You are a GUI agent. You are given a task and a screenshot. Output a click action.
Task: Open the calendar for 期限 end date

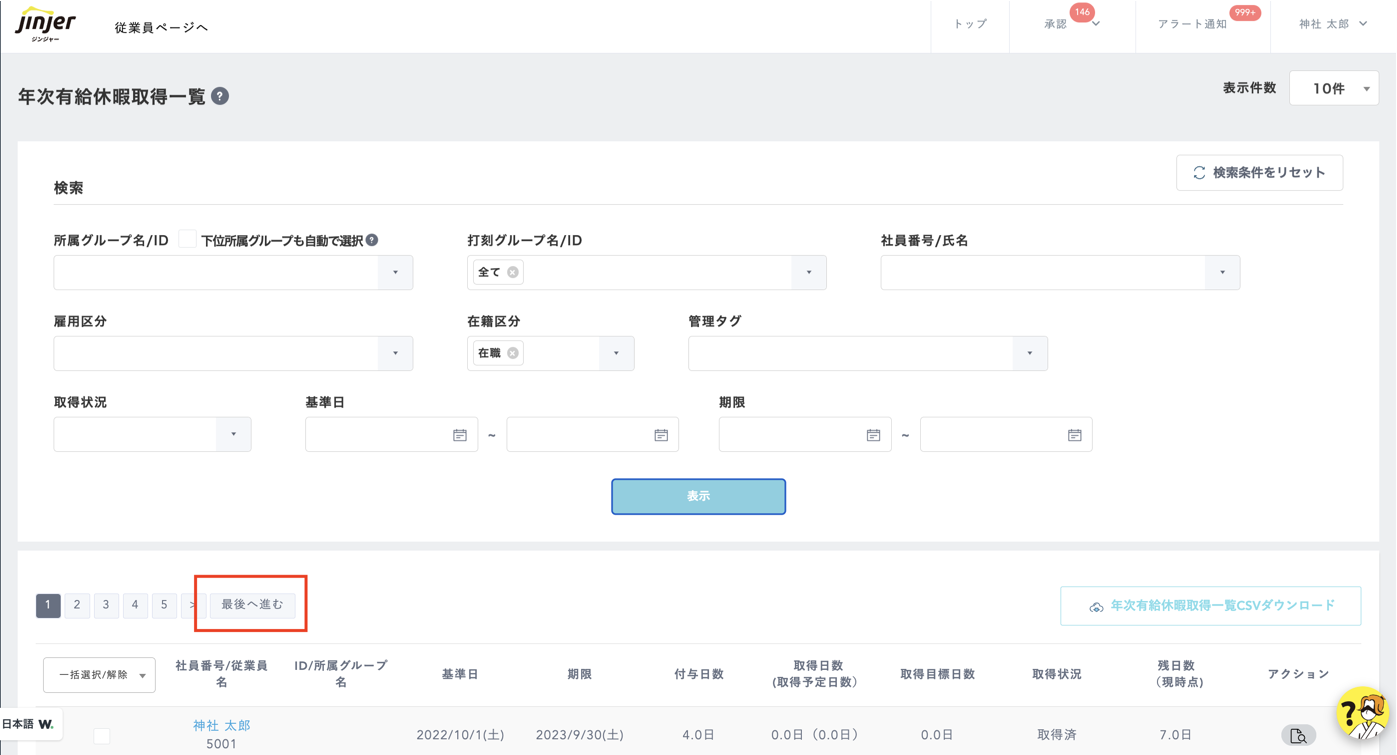pyautogui.click(x=1074, y=435)
